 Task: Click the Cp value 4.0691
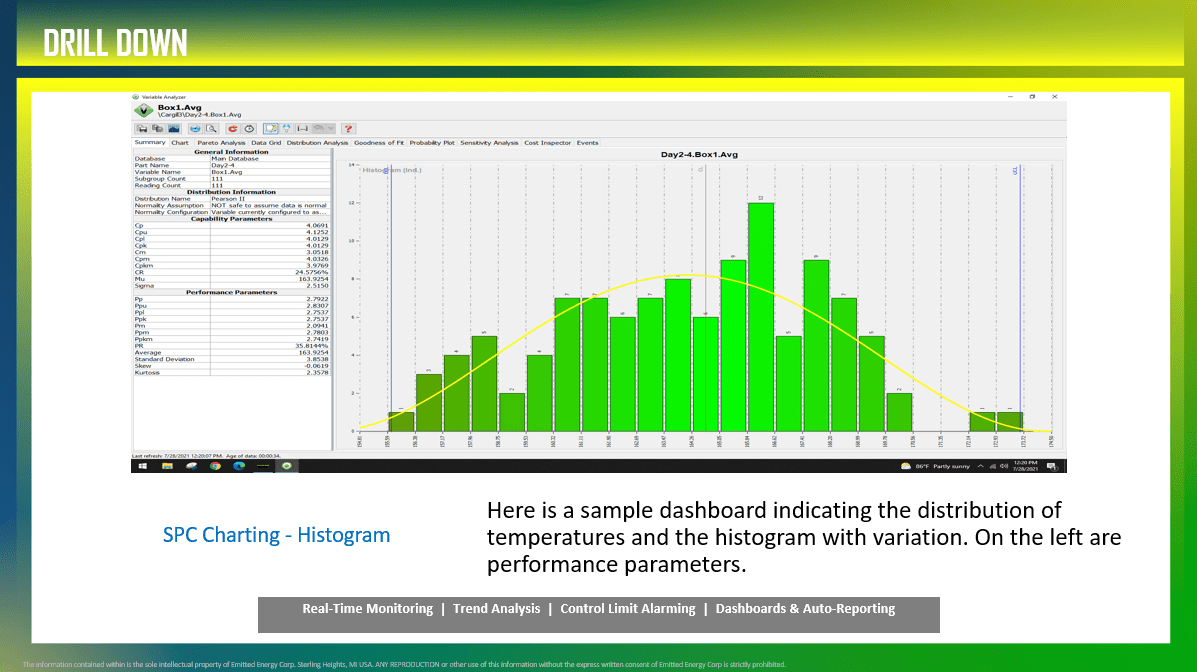coord(317,225)
